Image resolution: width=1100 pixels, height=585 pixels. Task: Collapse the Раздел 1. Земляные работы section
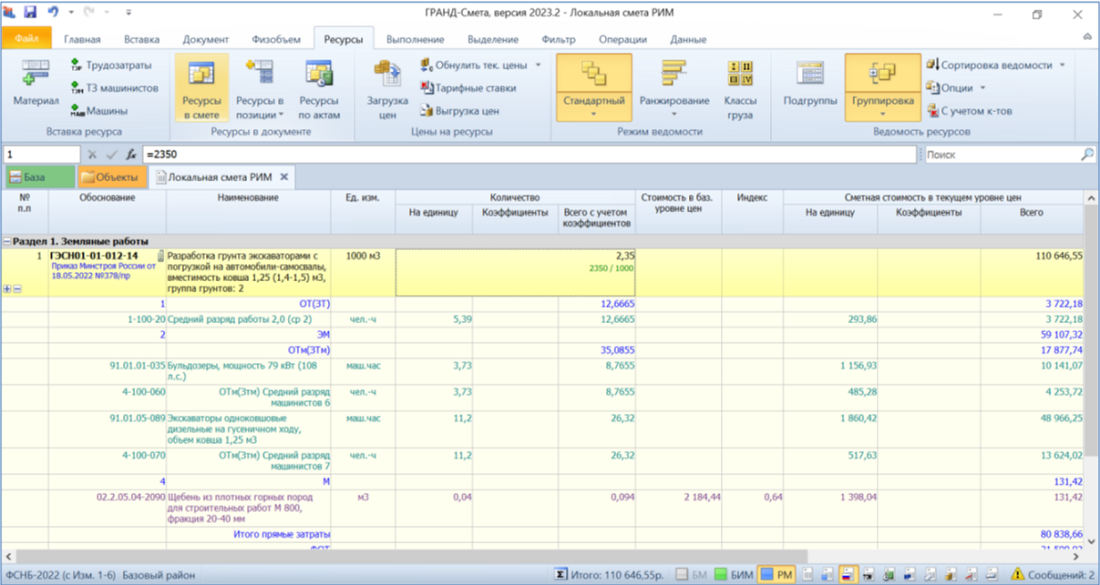(7, 241)
